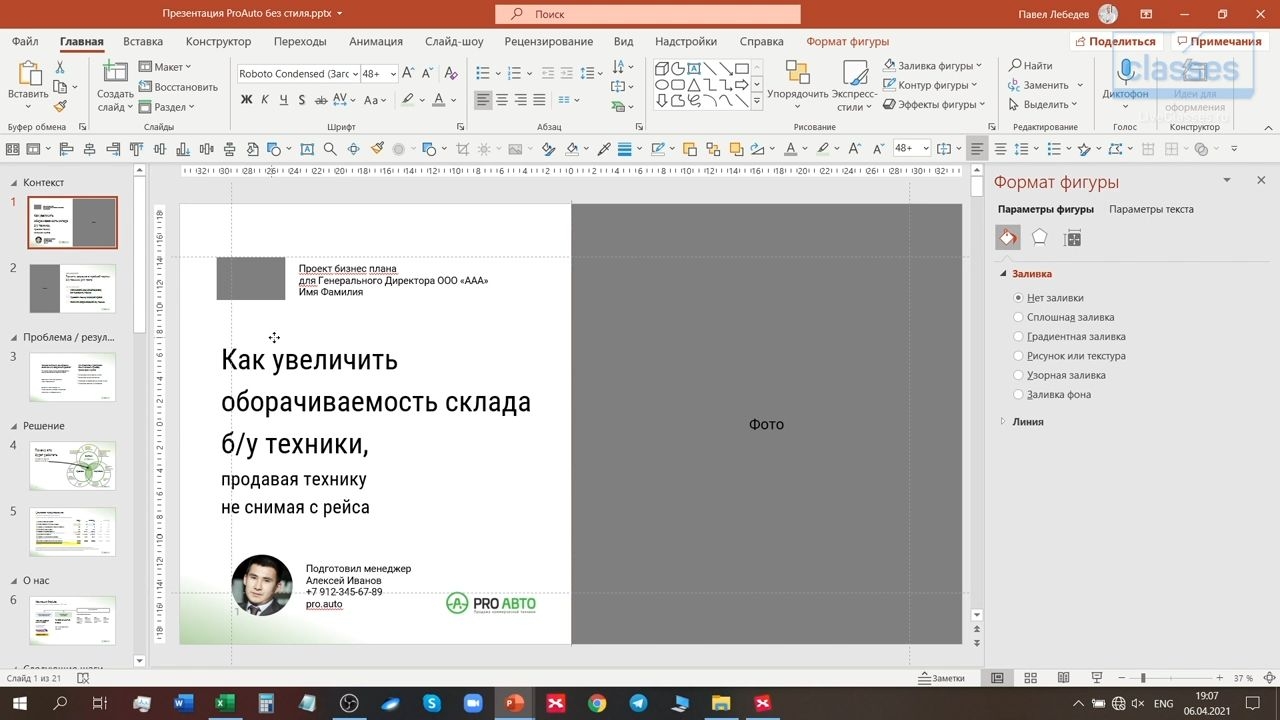
Task: Open the Контур фигуры dropdown
Action: pyautogui.click(x=932, y=85)
